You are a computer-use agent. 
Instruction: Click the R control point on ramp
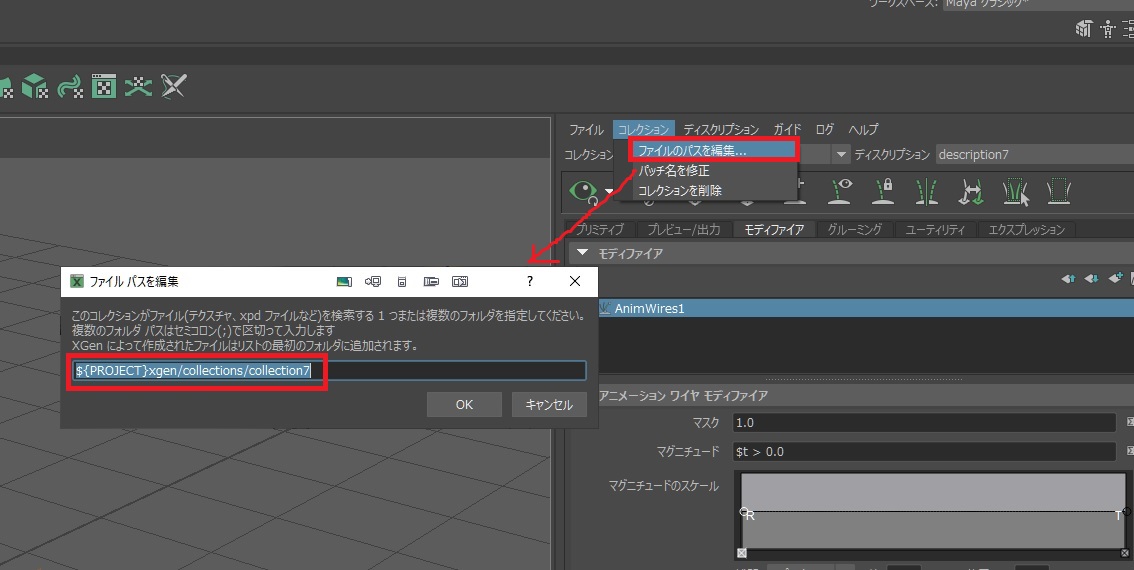click(746, 513)
